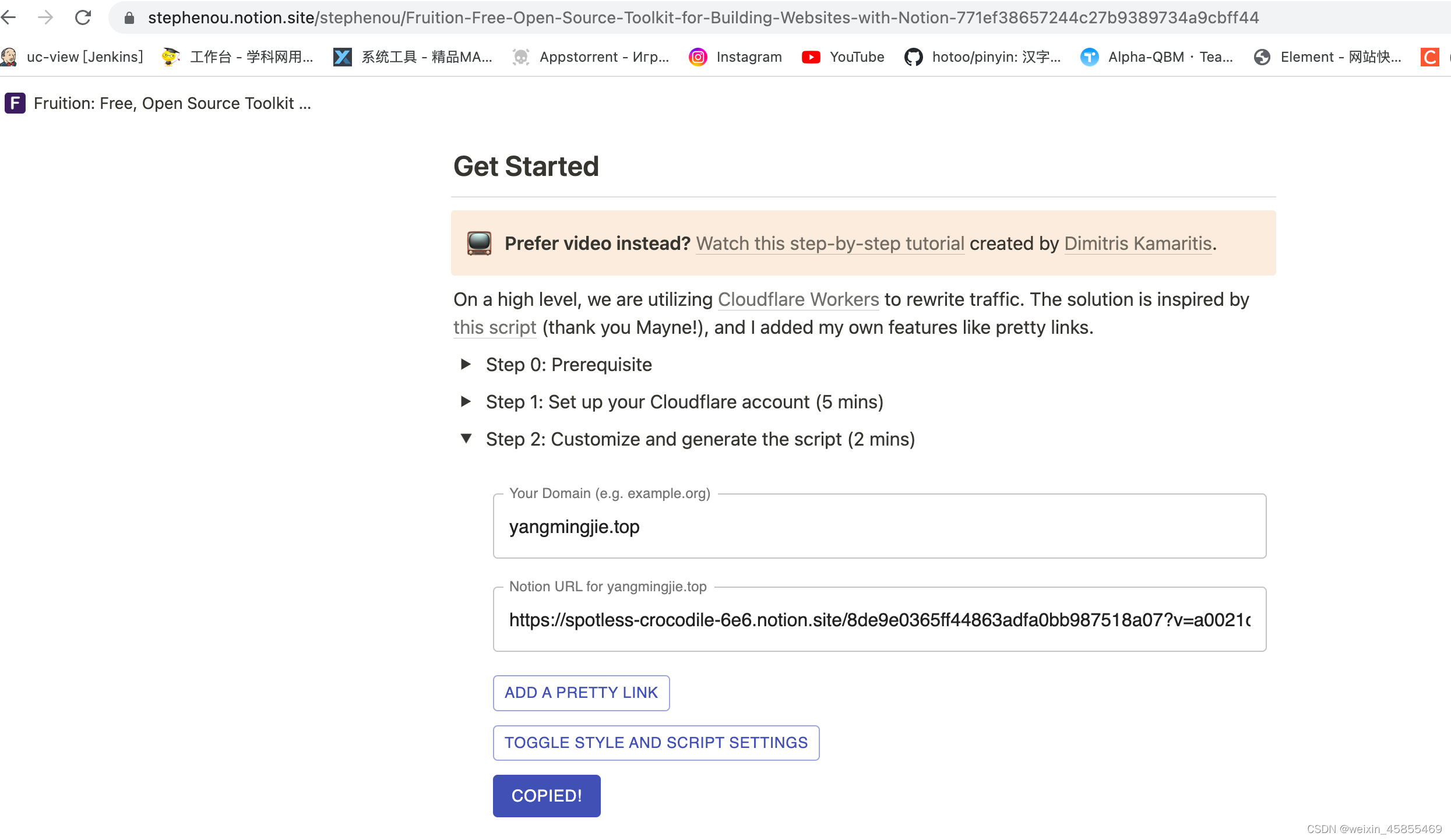The image size is (1451, 840).
Task: Open the YouTube bookmark
Action: tap(842, 57)
